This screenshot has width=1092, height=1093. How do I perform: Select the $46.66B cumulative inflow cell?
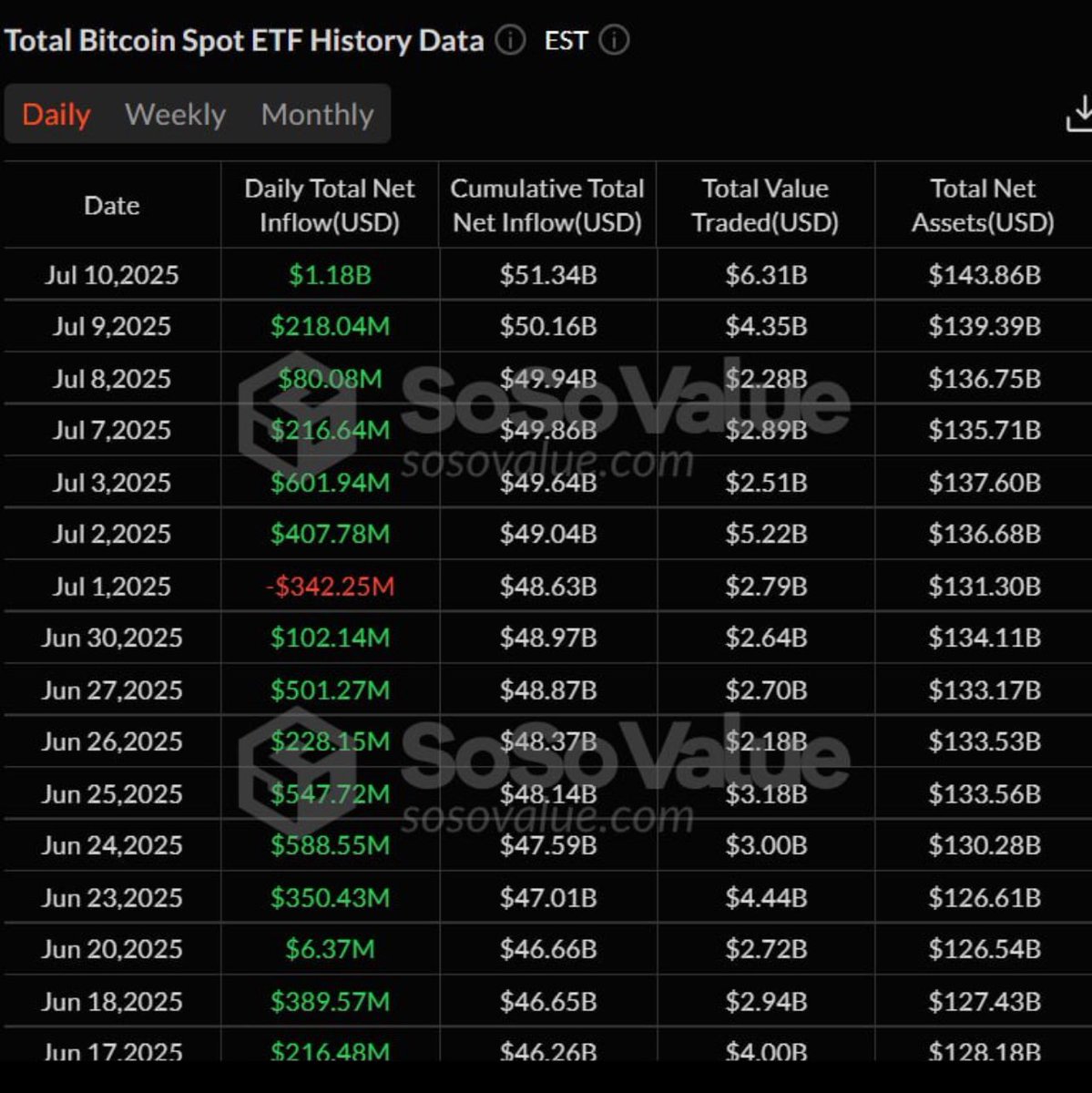pos(547,949)
